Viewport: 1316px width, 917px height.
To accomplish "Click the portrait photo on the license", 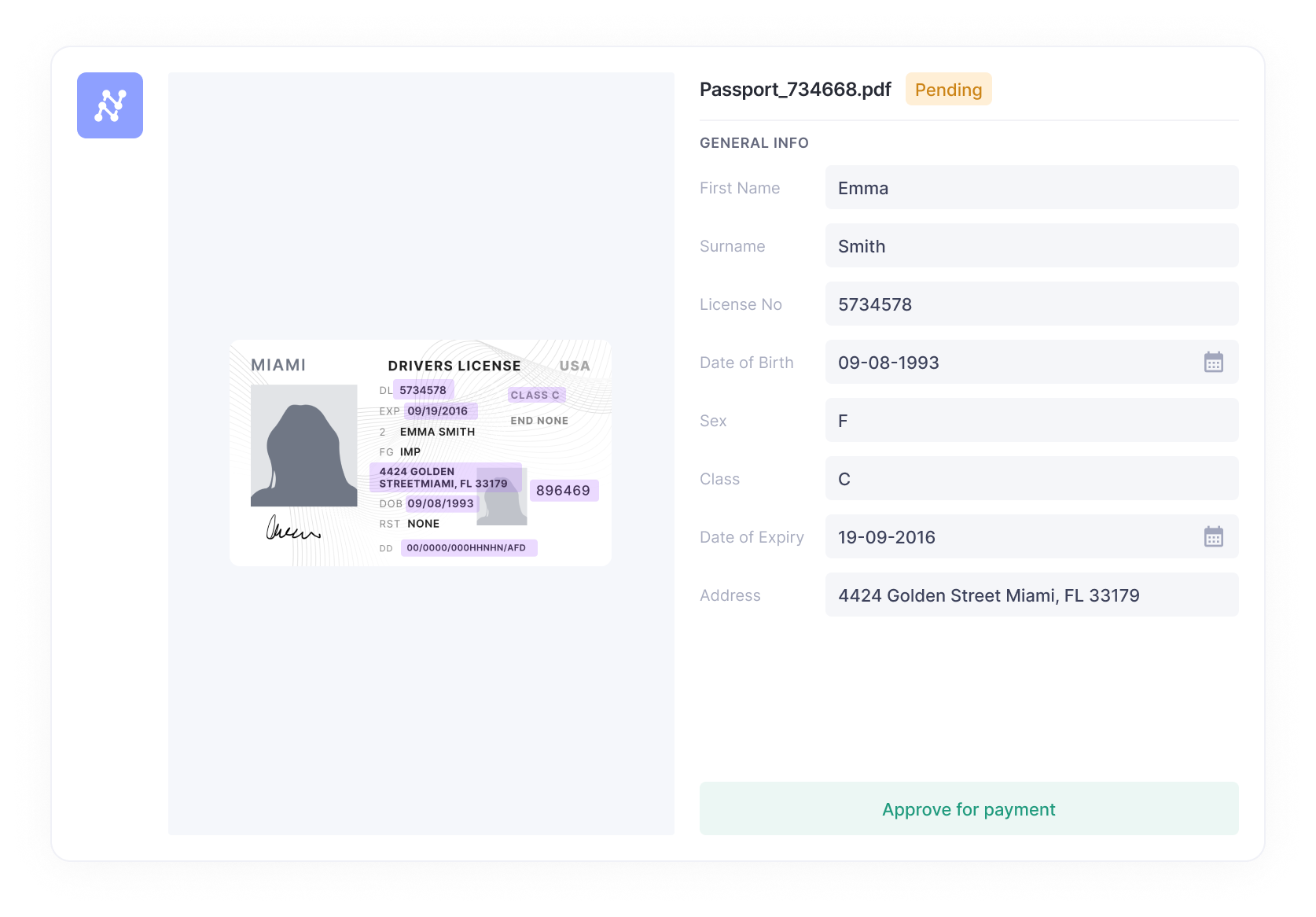I will point(303,445).
